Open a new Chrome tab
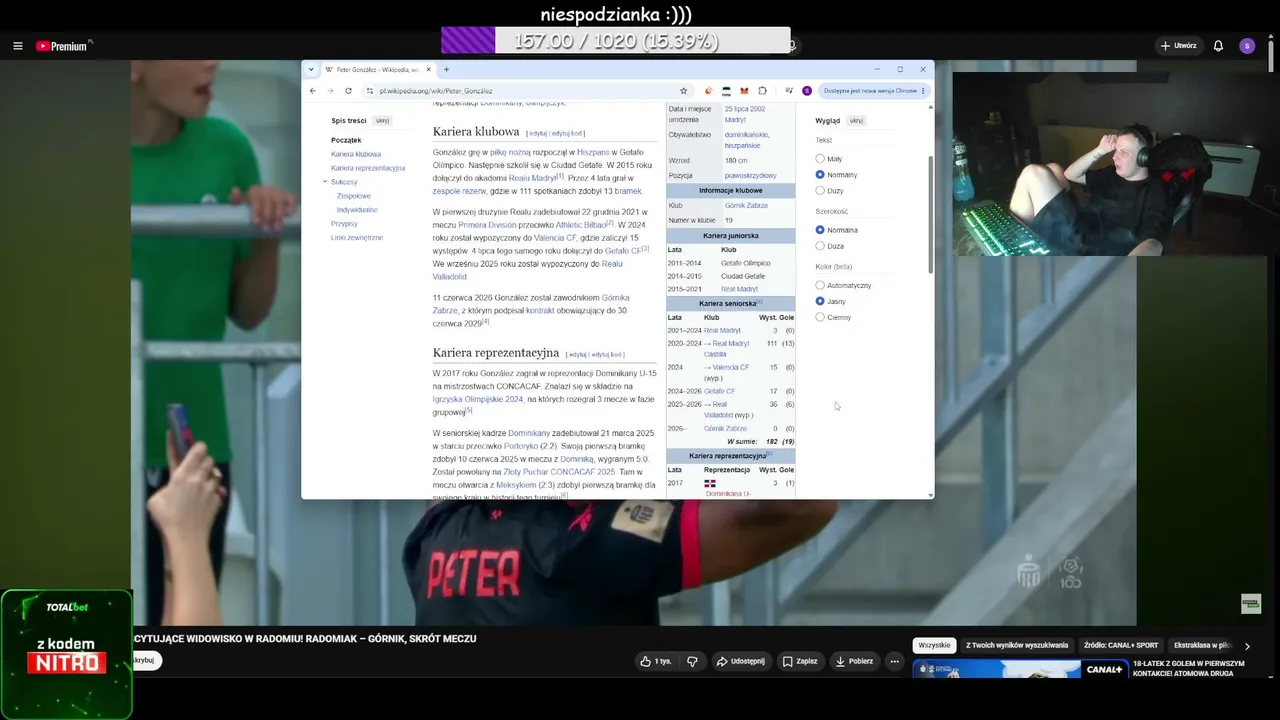 446,70
